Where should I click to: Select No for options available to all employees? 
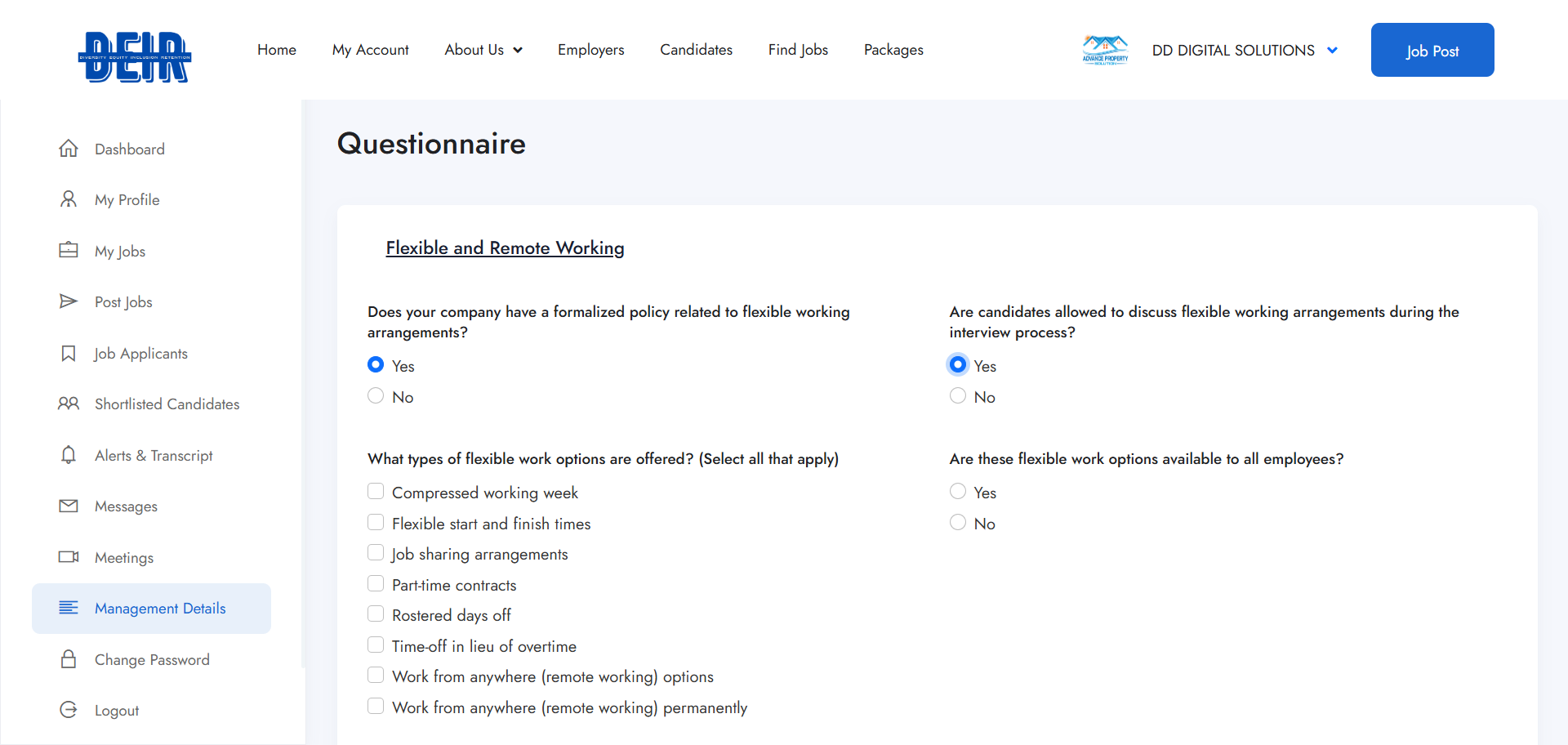coord(958,522)
